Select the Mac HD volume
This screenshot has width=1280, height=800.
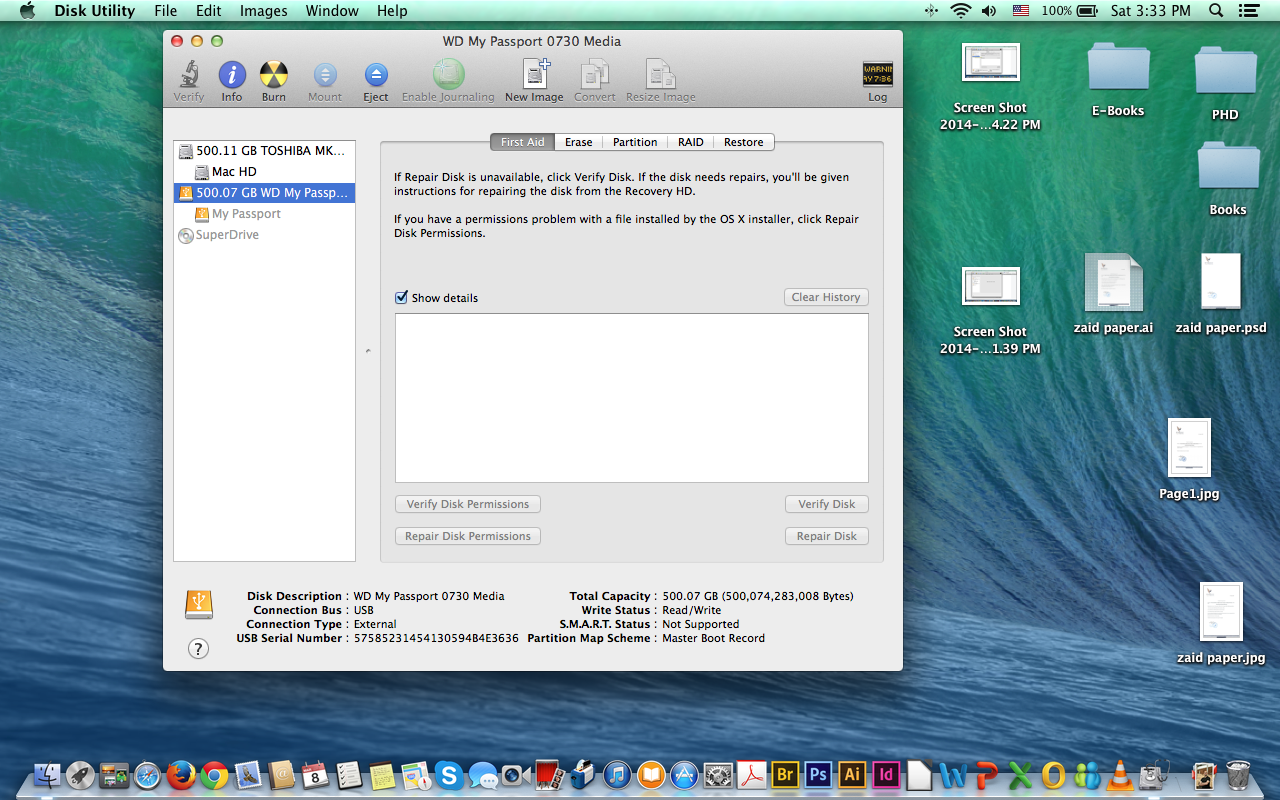coord(264,172)
